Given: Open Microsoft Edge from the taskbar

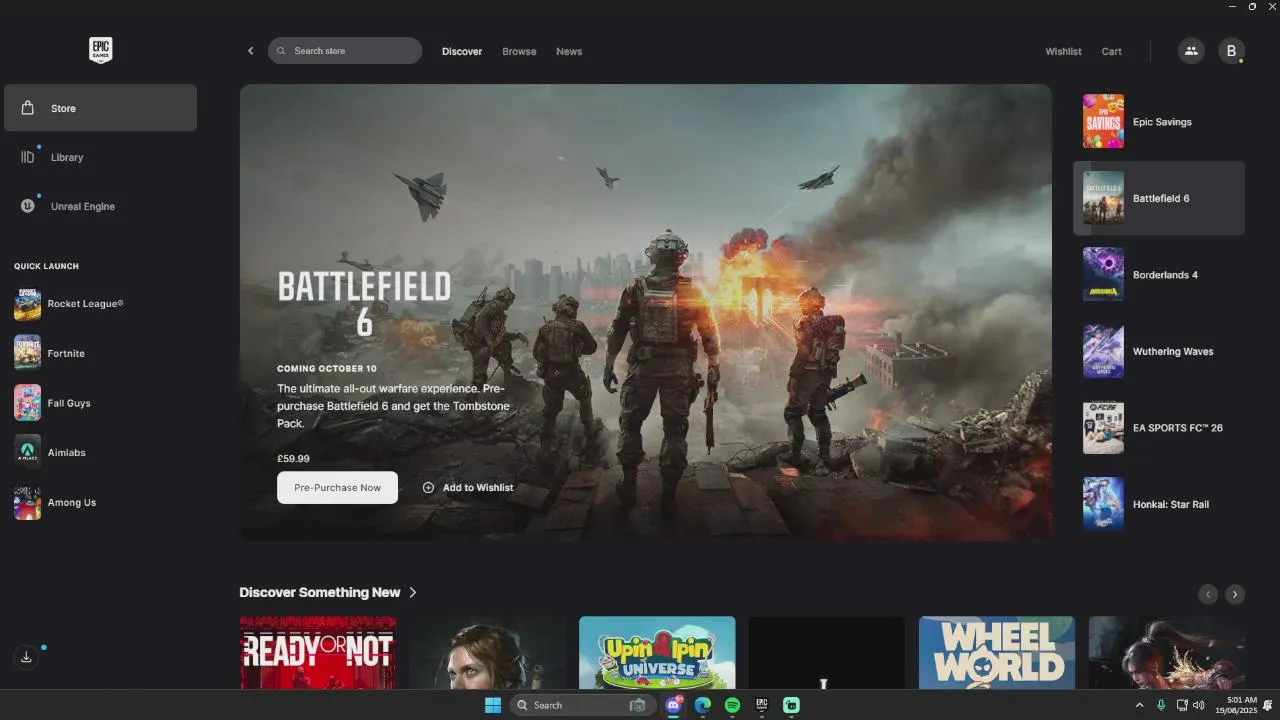Looking at the screenshot, I should 703,705.
